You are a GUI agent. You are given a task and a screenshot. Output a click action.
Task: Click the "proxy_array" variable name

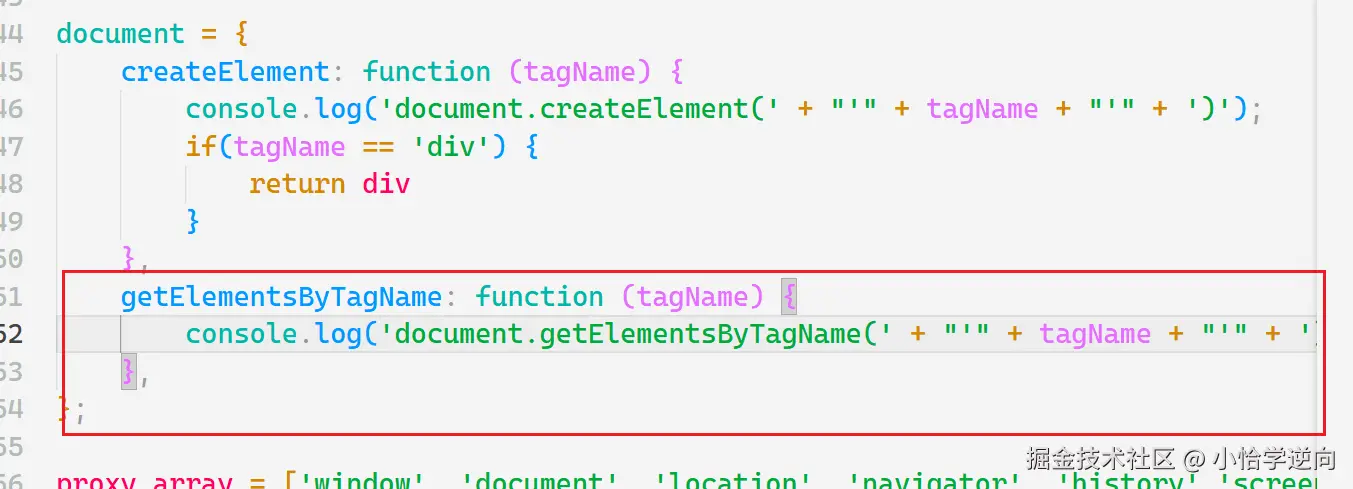[x=145, y=481]
